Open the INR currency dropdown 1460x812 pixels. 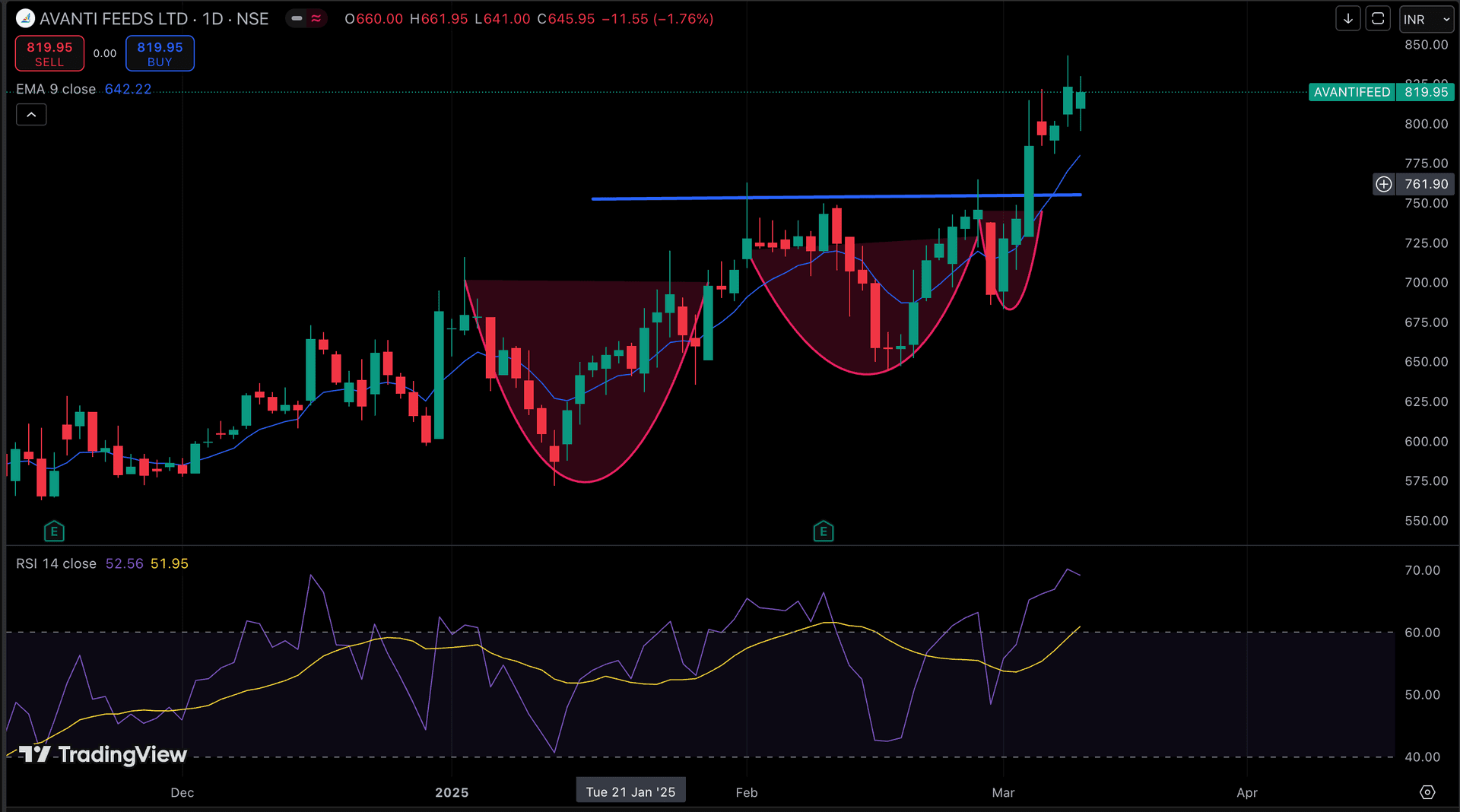1427,19
